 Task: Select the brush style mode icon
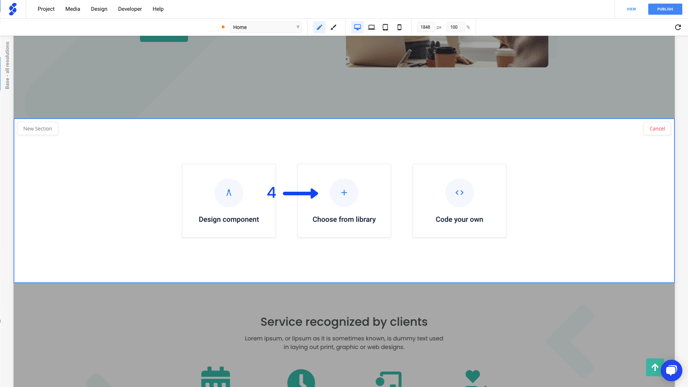(x=333, y=27)
